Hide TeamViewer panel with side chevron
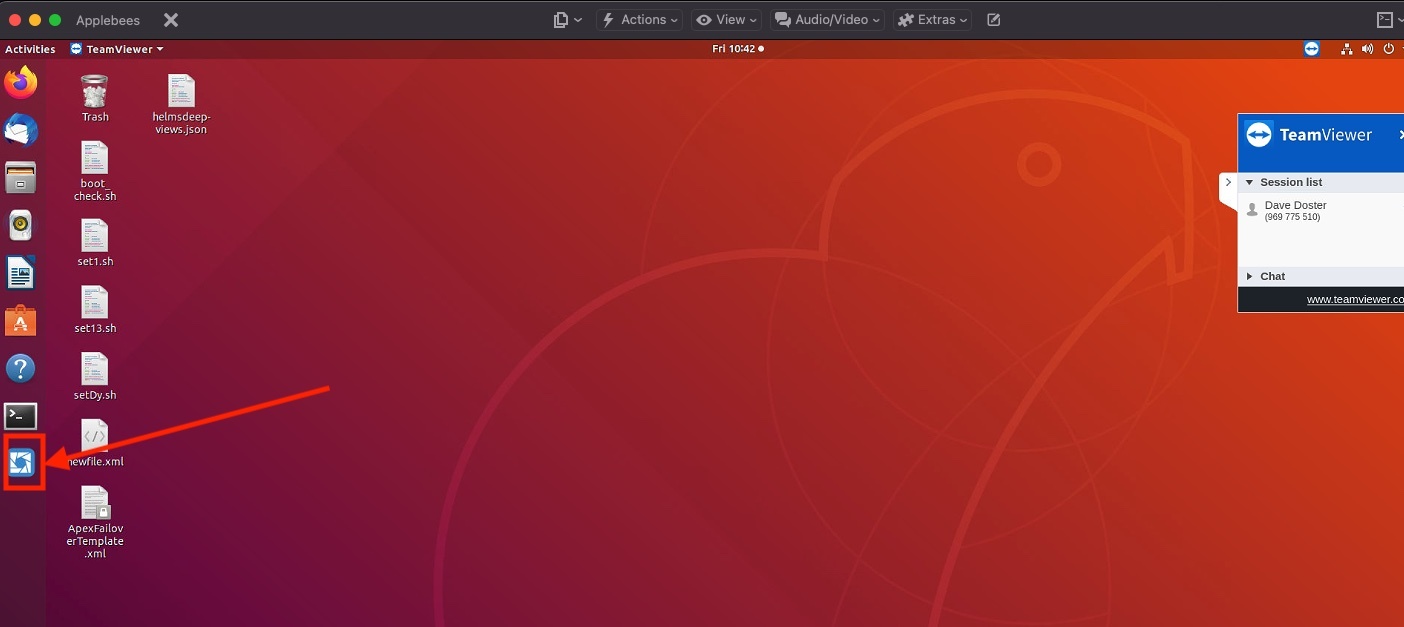Image resolution: width=1404 pixels, height=627 pixels. tap(1228, 182)
